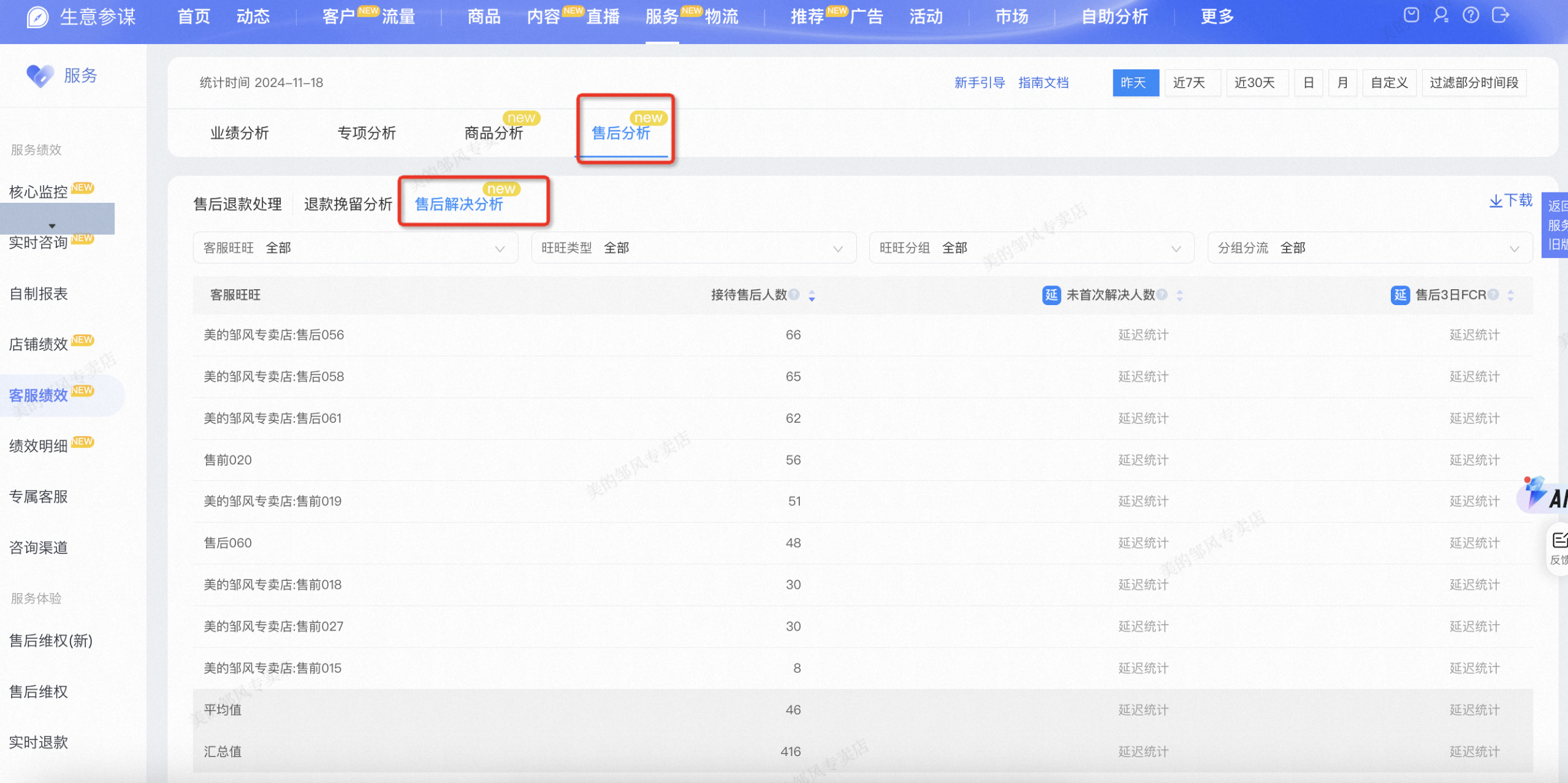Image resolution: width=1568 pixels, height=783 pixels.
Task: Select the 近30天 time range
Action: (1256, 83)
